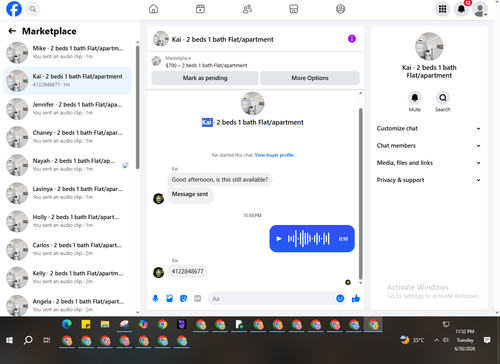Image resolution: width=500 pixels, height=364 pixels.
Task: Play the sent audio clip
Action: 279,239
